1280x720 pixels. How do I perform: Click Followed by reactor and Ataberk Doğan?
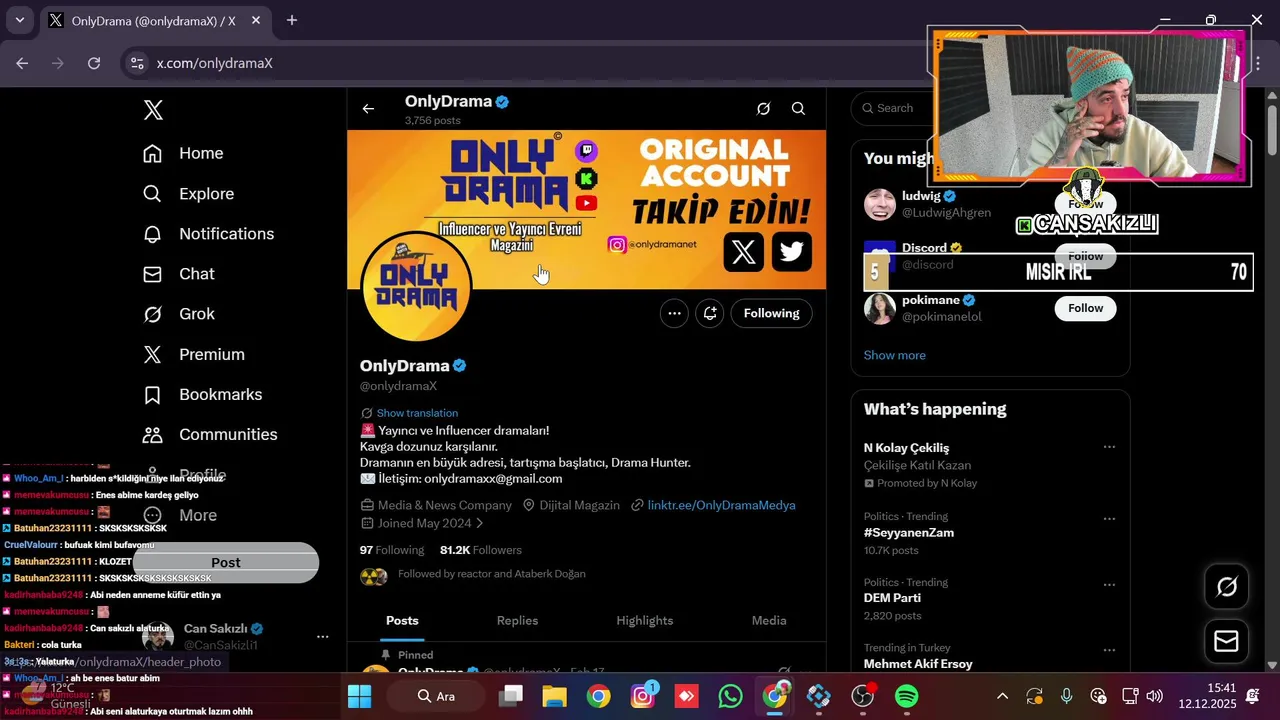(x=491, y=574)
